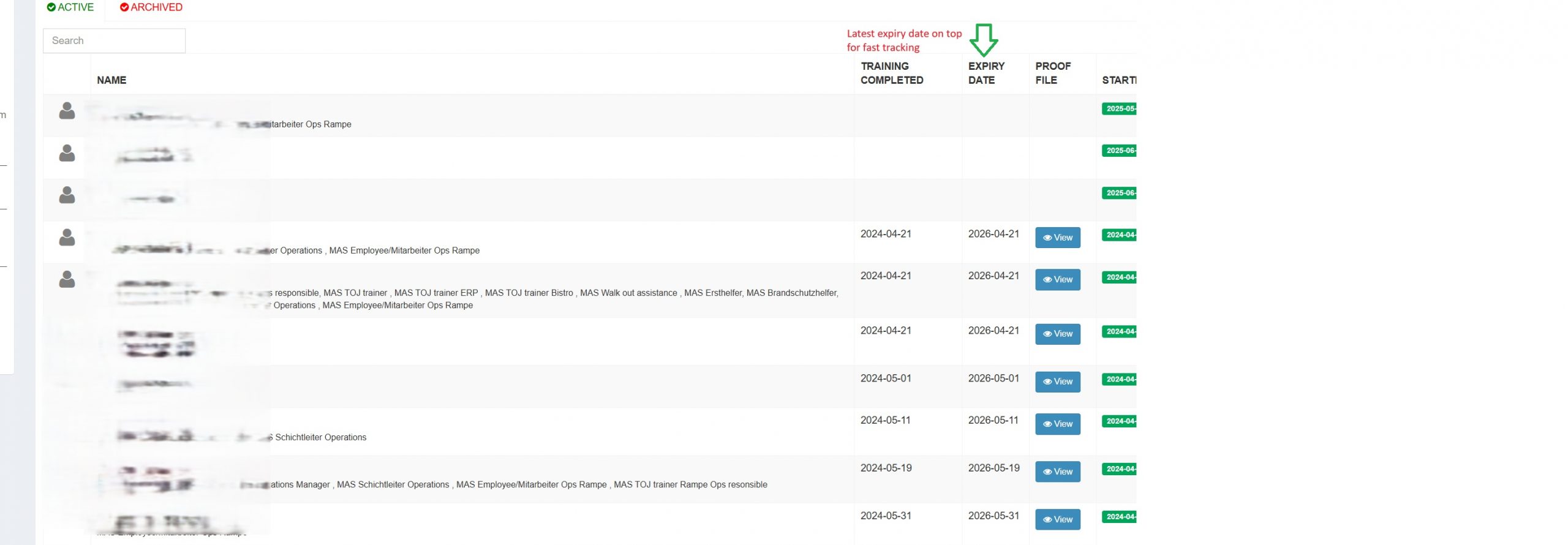Click the user avatar icon in the second row
The width and height of the screenshot is (1568, 545).
(67, 153)
